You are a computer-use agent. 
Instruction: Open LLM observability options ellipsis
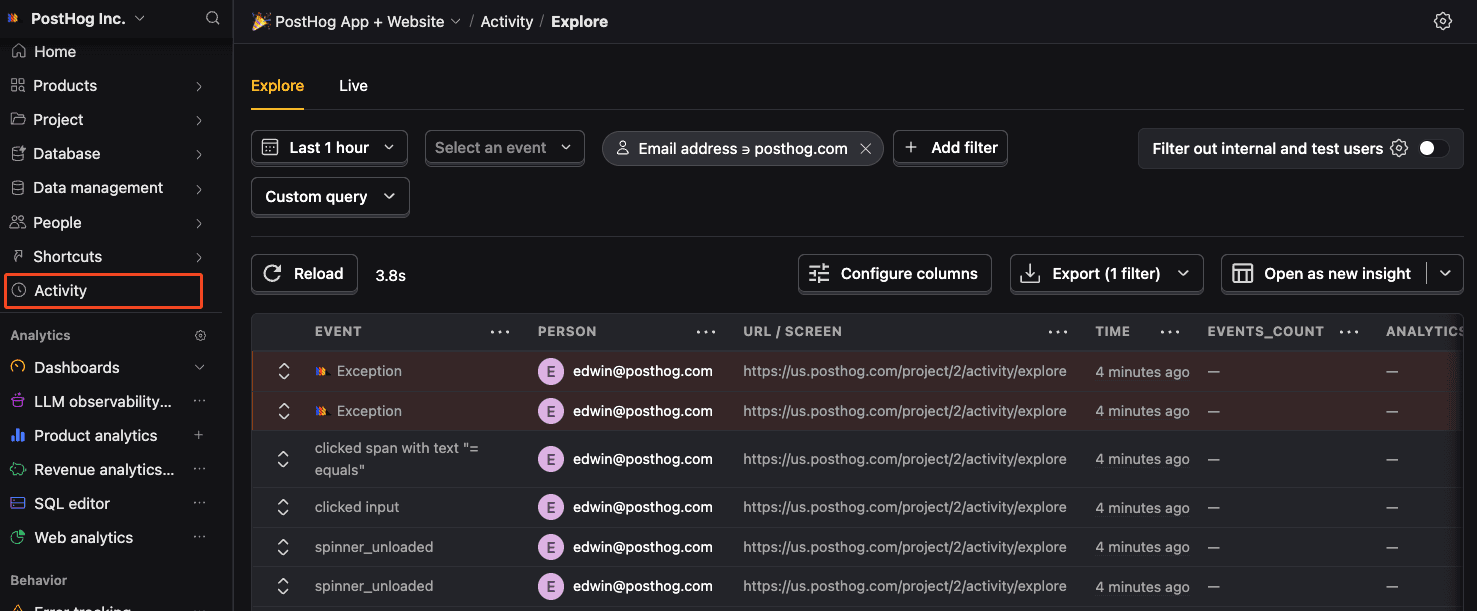199,401
